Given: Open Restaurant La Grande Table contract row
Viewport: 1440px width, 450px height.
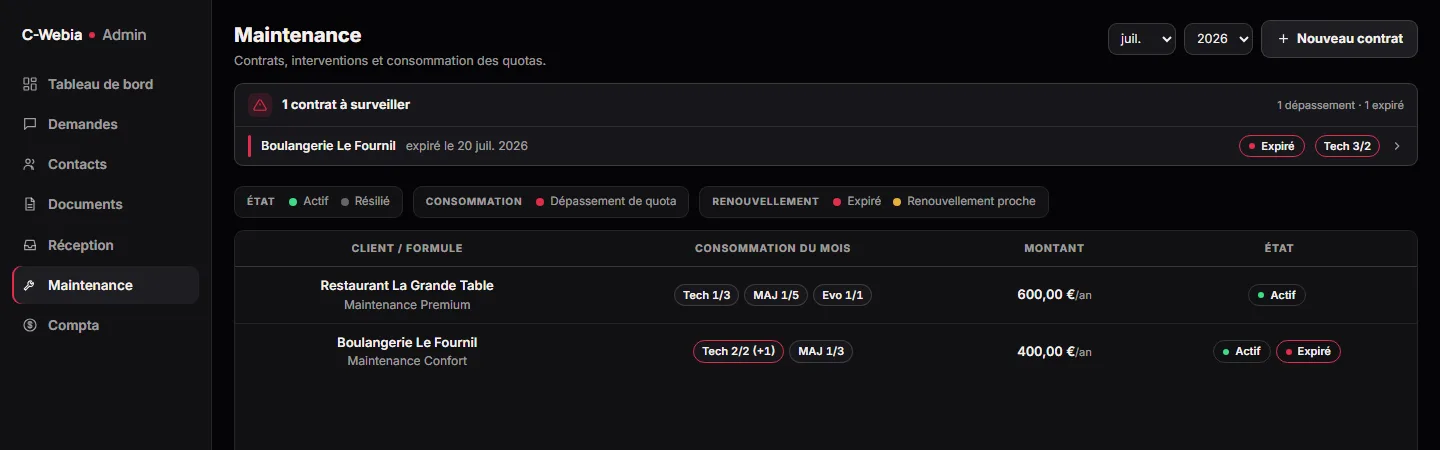Looking at the screenshot, I should pos(826,295).
